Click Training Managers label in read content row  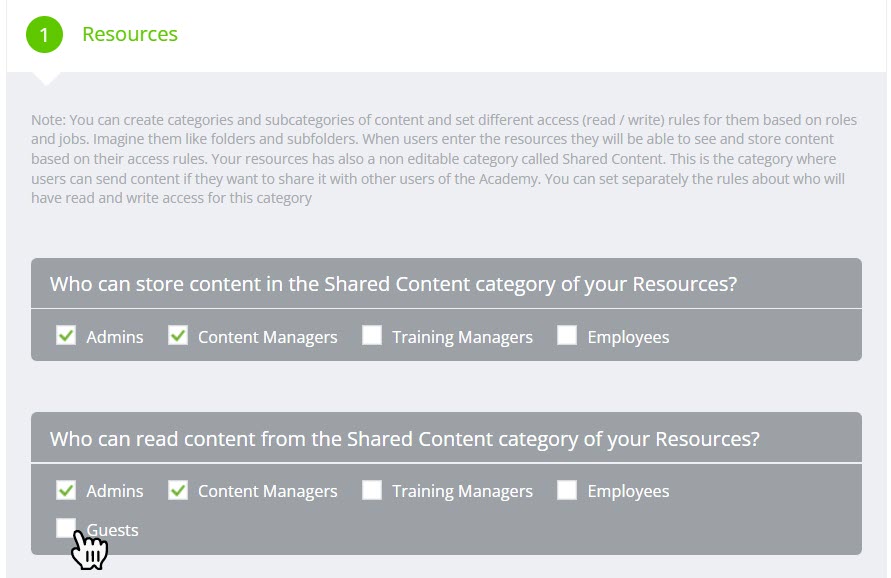pyautogui.click(x=462, y=491)
